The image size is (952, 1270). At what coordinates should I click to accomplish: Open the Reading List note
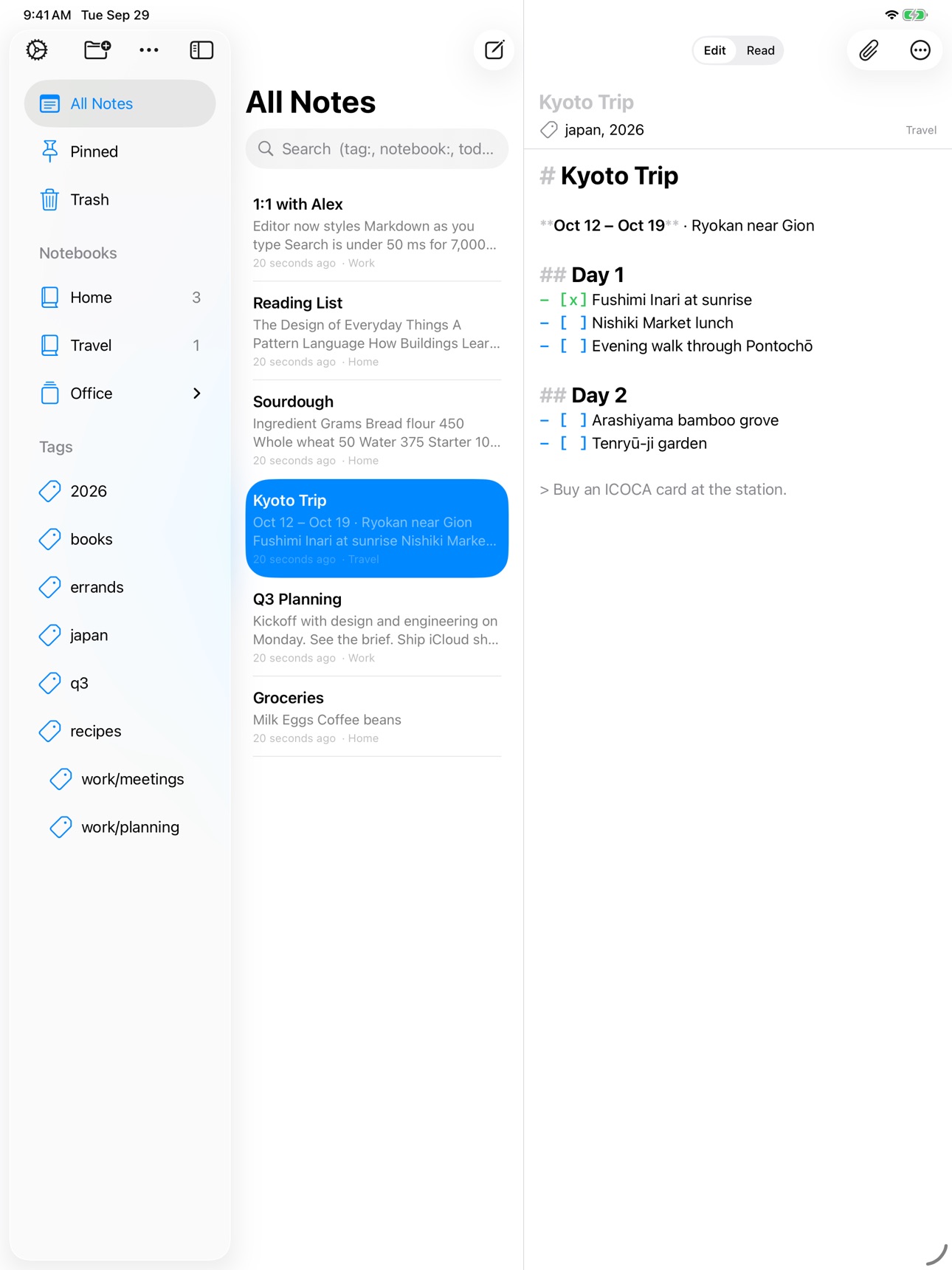pos(377,331)
